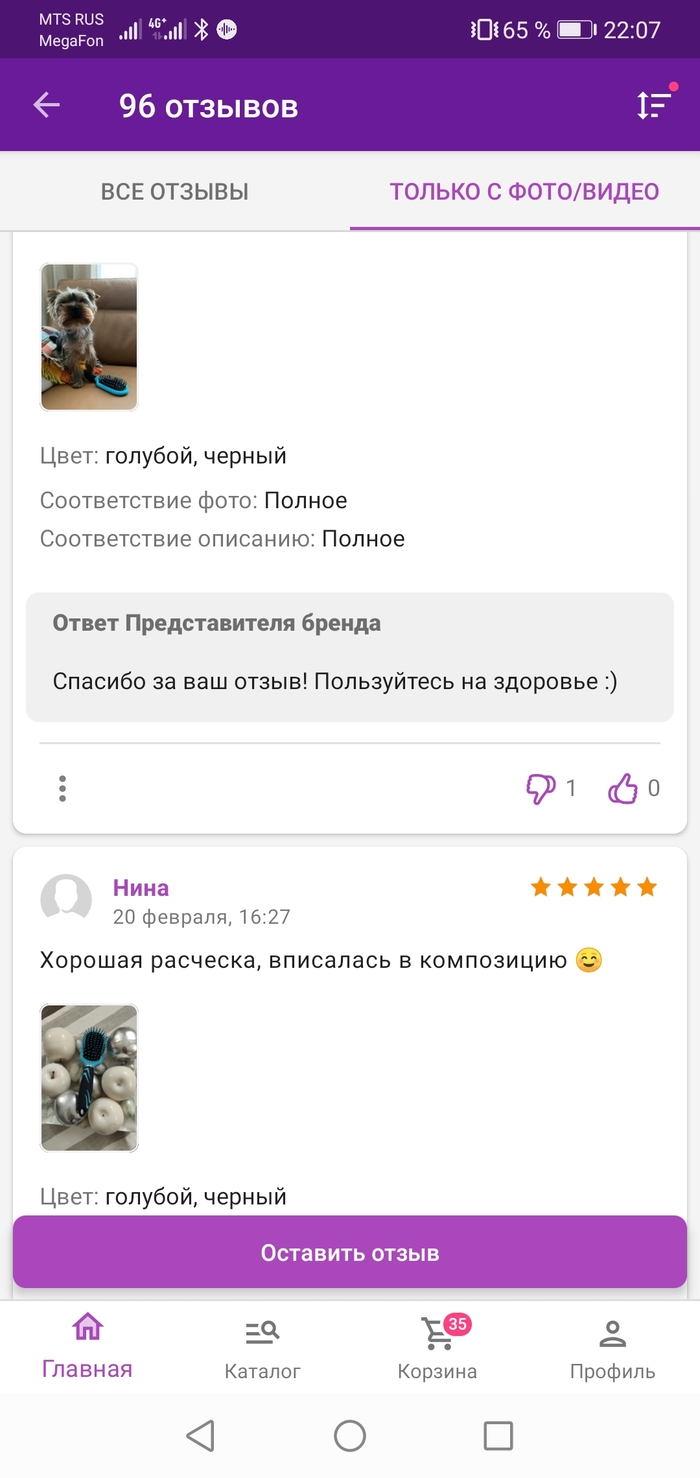Open Android recent apps square button

(498, 1436)
